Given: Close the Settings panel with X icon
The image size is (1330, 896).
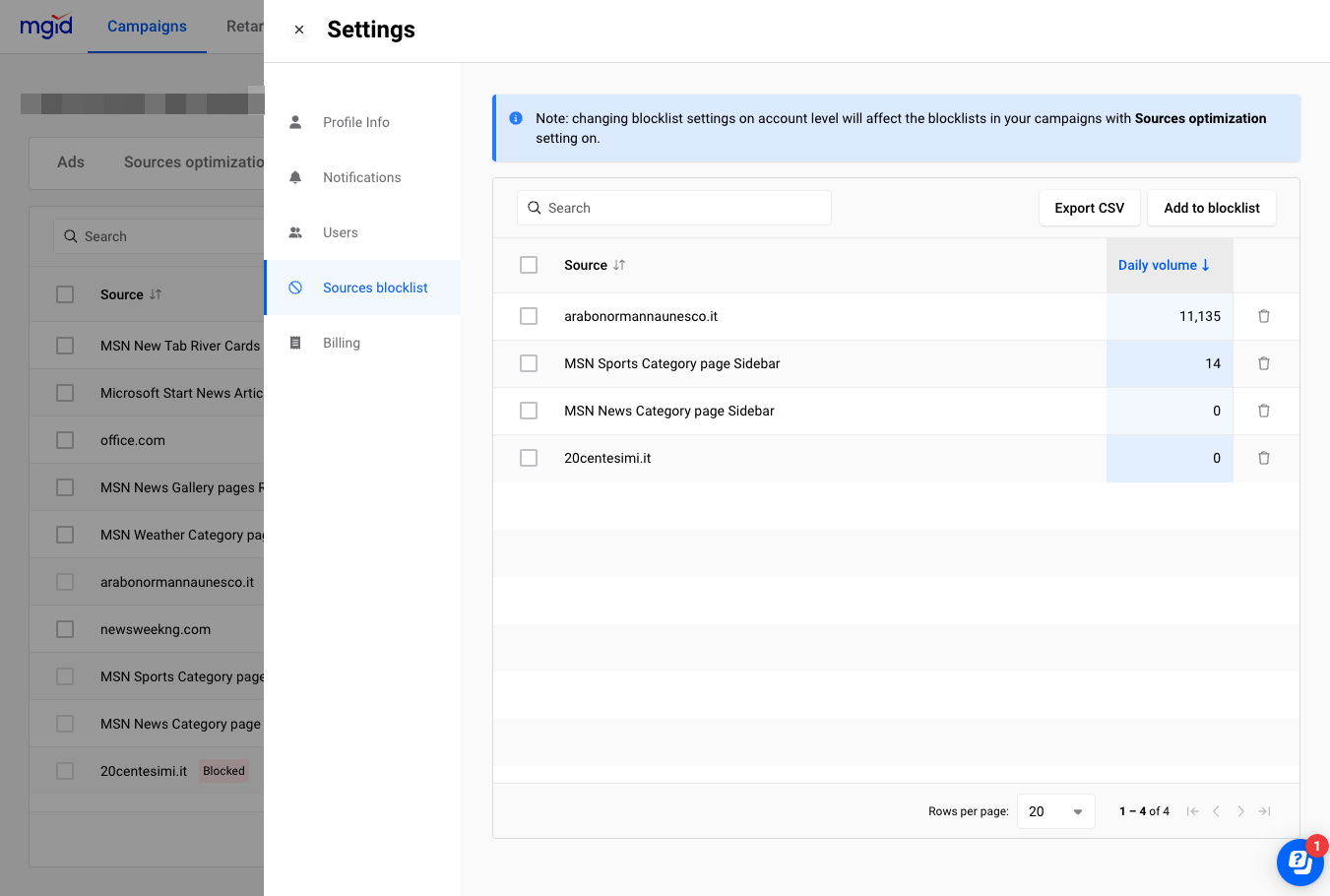Looking at the screenshot, I should point(299,30).
